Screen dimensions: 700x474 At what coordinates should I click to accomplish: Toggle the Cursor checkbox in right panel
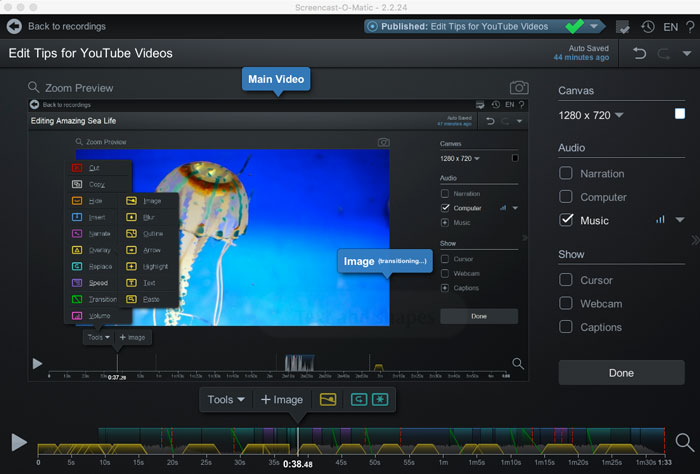(566, 280)
